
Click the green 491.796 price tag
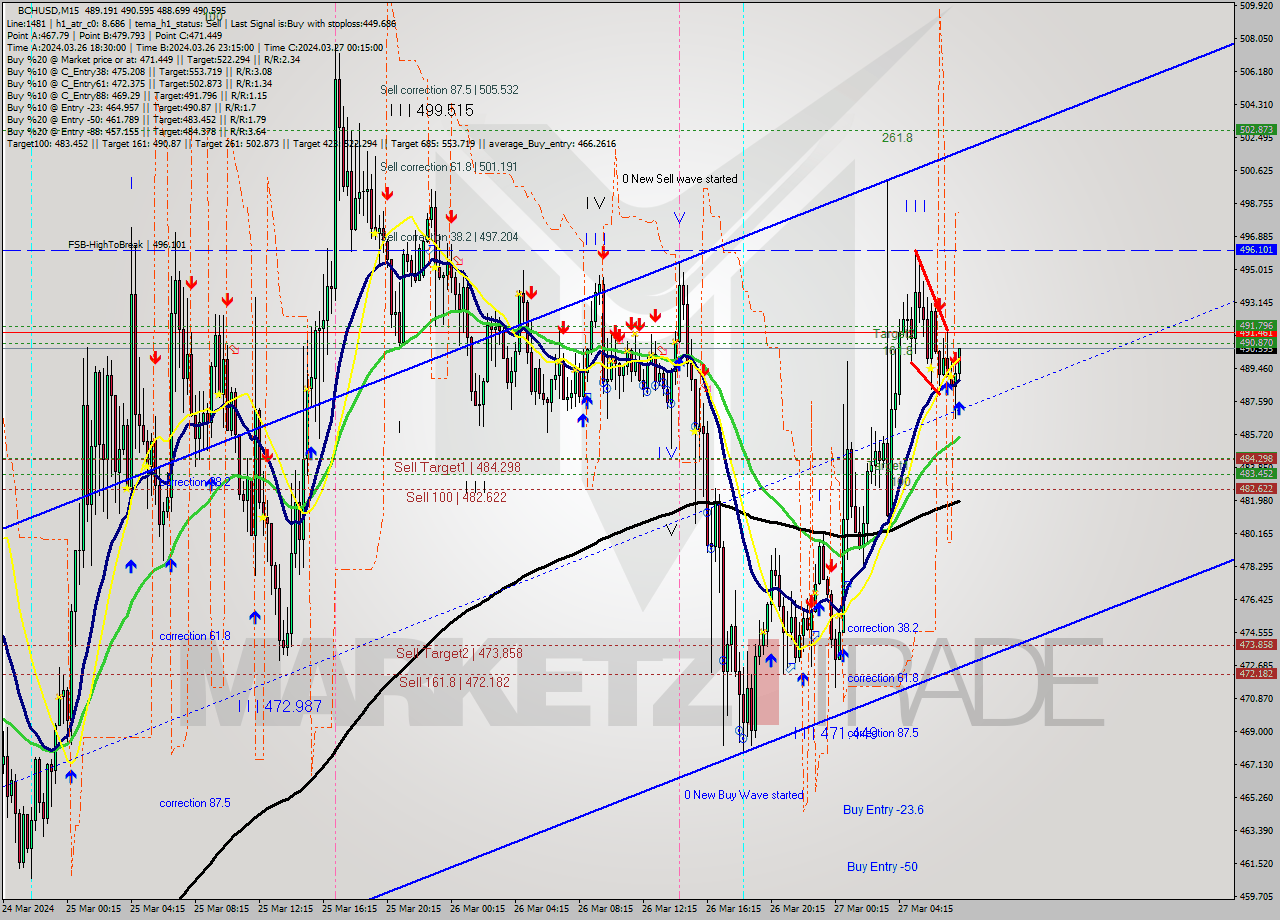click(x=1256, y=325)
